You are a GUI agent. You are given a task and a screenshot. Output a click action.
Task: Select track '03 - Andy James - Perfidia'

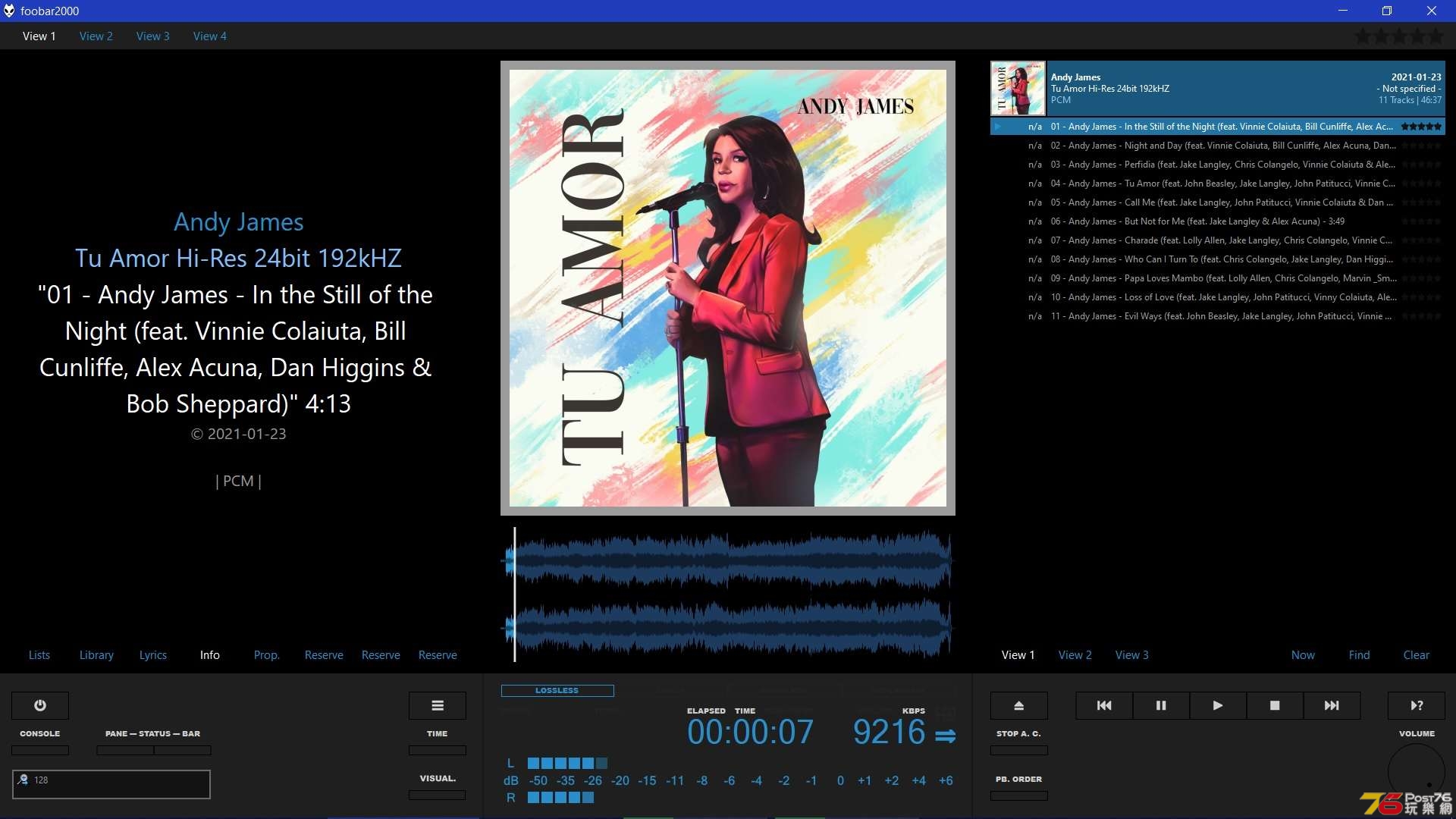pyautogui.click(x=1218, y=165)
